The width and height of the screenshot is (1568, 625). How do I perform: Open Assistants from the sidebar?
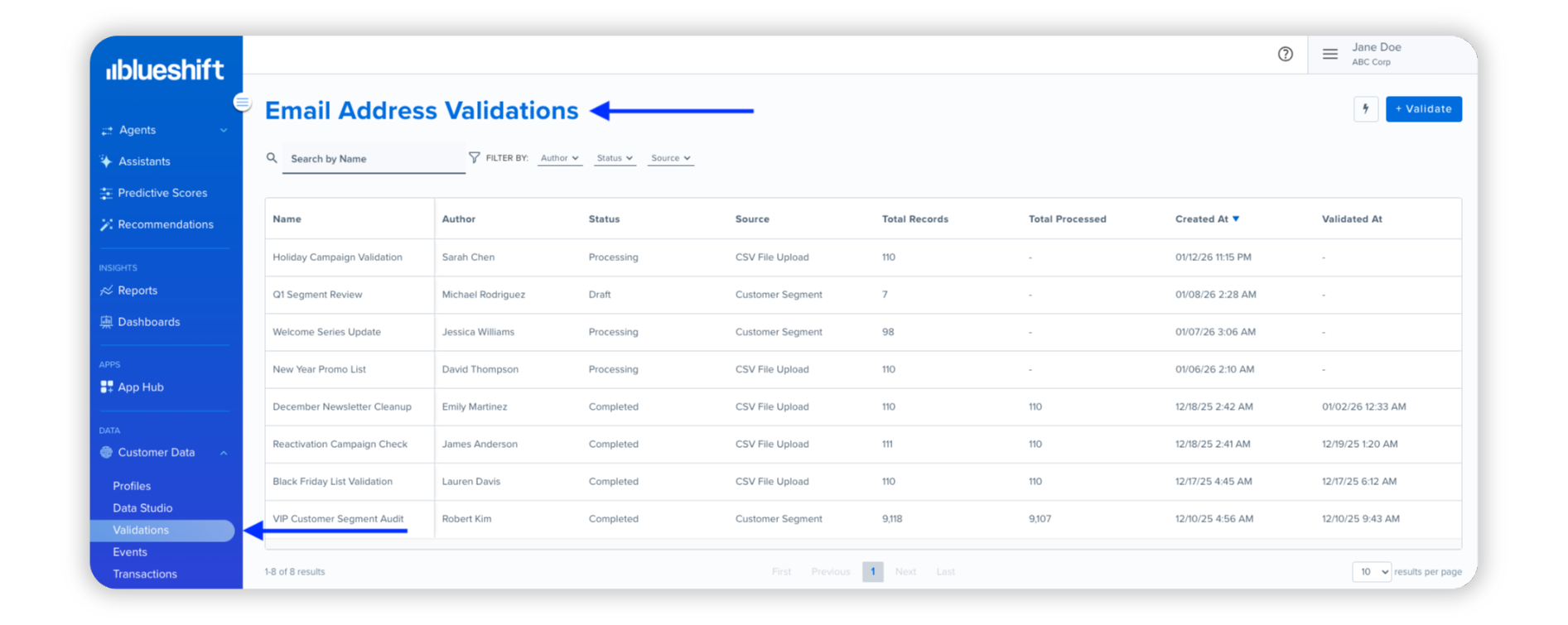[x=143, y=161]
